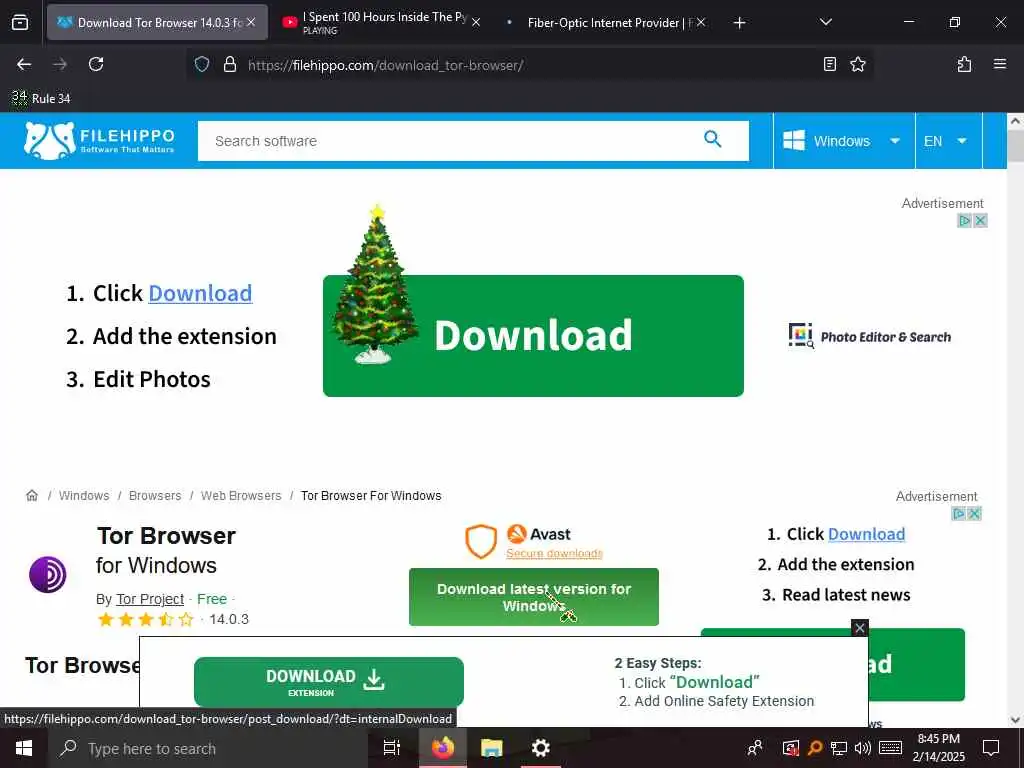This screenshot has width=1024, height=768.
Task: Bookmark this page with the star
Action: 857,64
